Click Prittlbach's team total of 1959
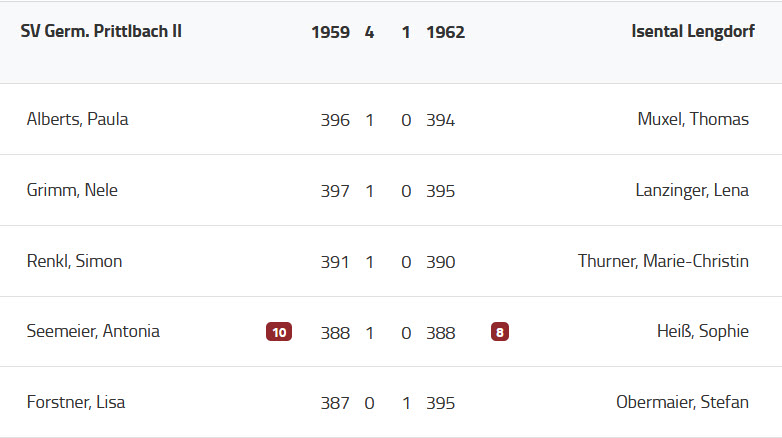 (x=330, y=32)
